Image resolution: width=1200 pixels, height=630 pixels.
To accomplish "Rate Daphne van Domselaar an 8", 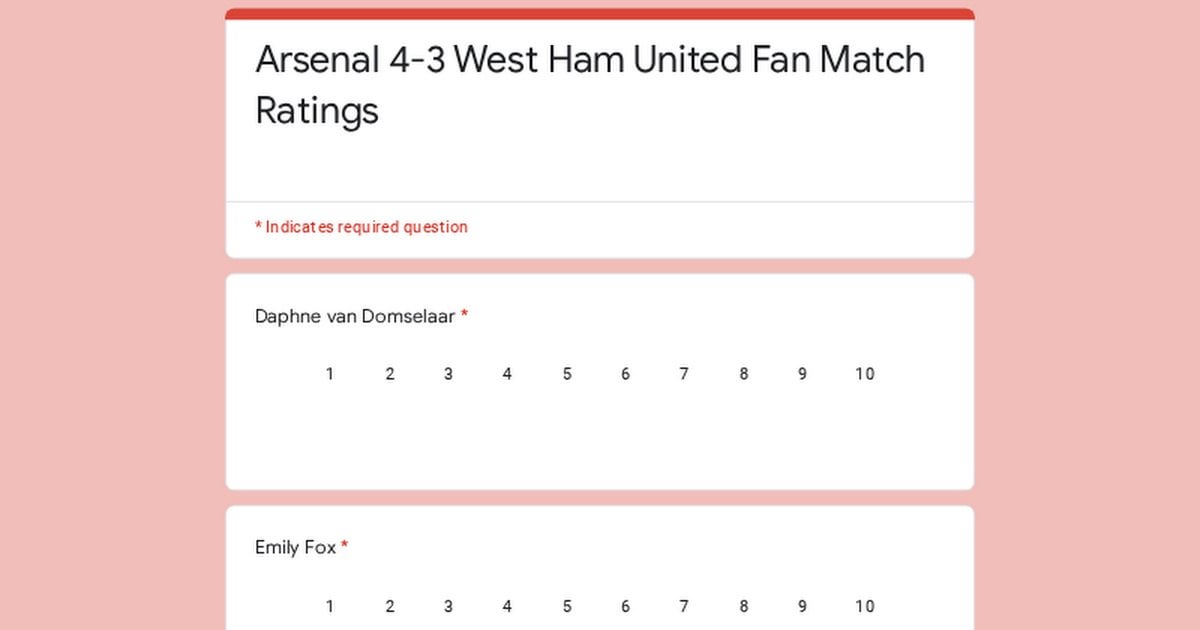I will click(x=743, y=374).
